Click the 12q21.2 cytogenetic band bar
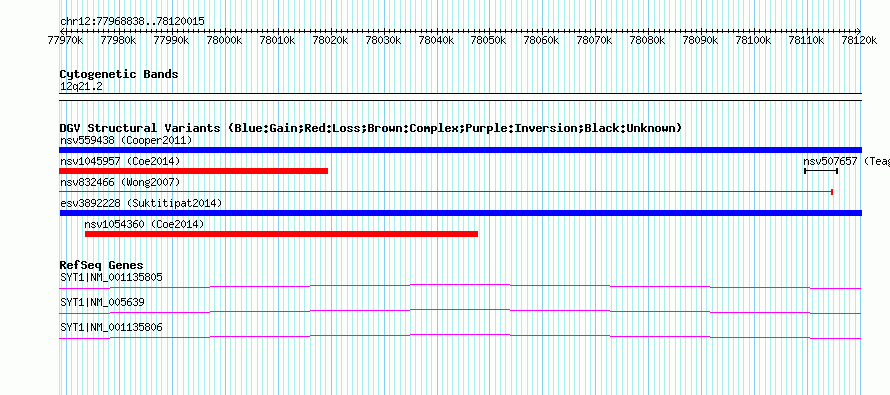This screenshot has height=395, width=890. (x=460, y=96)
